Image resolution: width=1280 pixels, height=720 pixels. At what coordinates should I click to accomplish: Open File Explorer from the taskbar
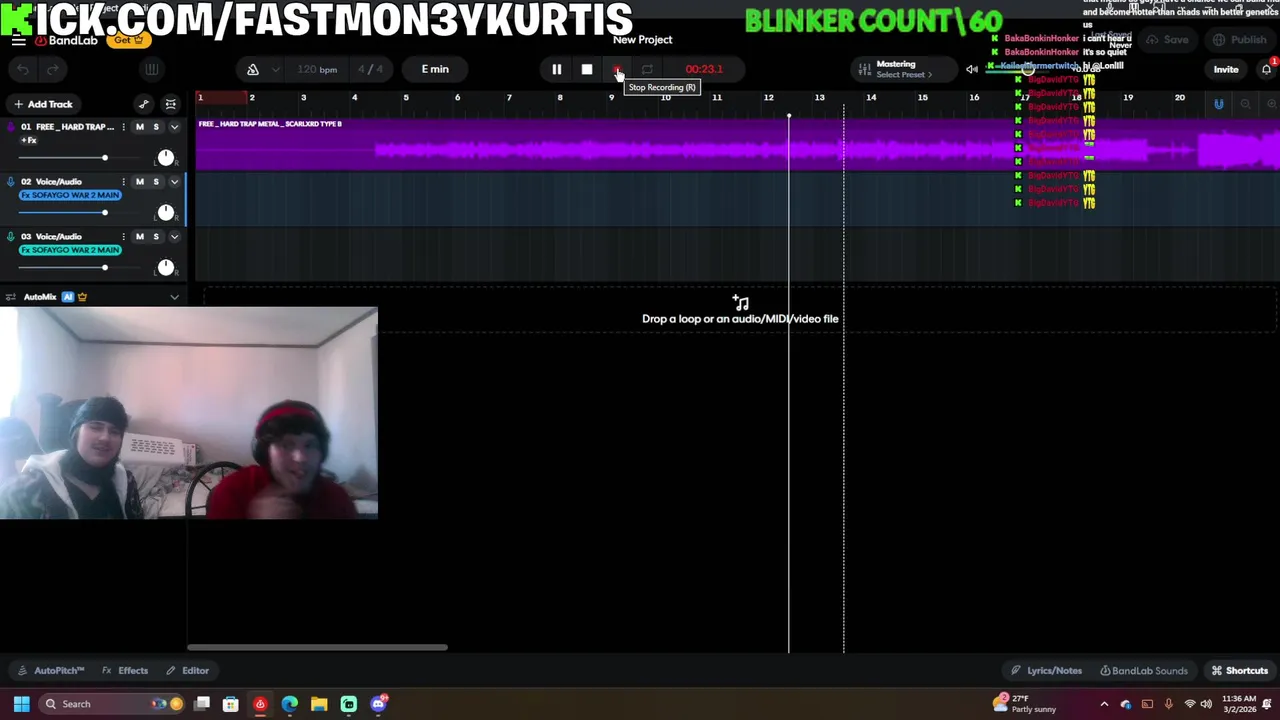coord(319,704)
